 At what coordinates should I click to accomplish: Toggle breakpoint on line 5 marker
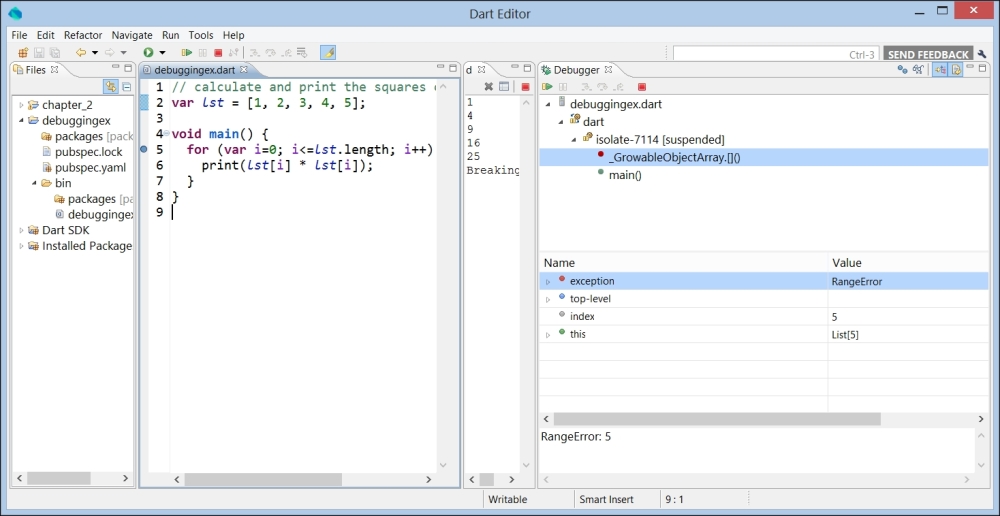[143, 149]
